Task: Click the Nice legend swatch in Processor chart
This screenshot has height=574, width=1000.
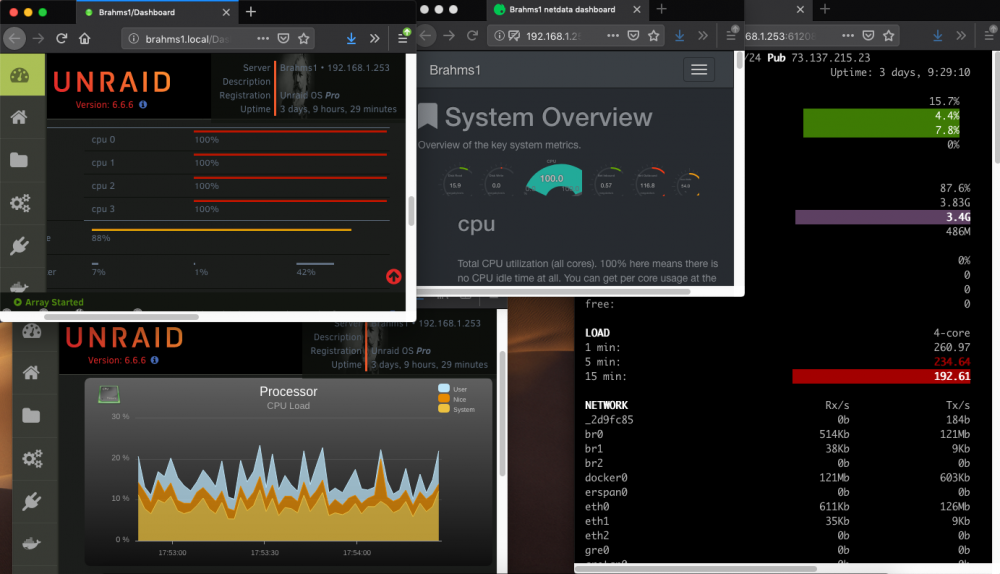Action: tap(444, 399)
